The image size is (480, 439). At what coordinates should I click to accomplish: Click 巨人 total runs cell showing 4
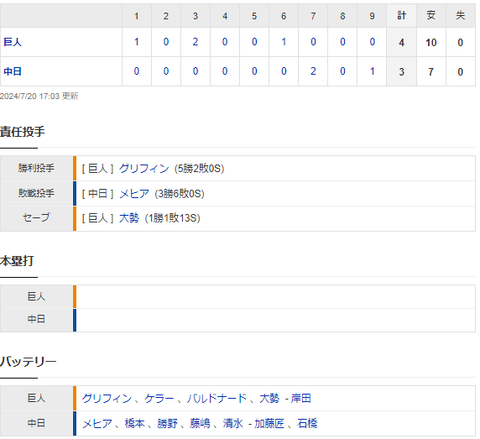401,42
